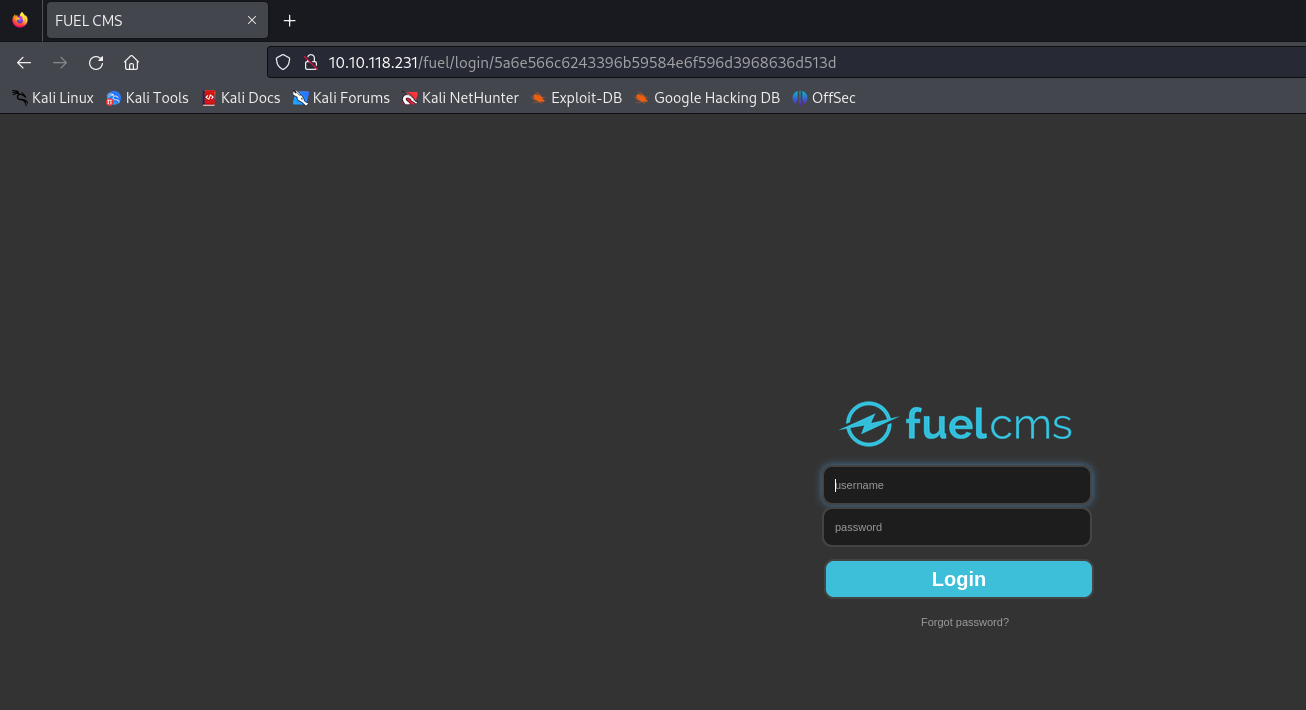Viewport: 1306px width, 710px height.
Task: Reload the current page
Action: [96, 62]
